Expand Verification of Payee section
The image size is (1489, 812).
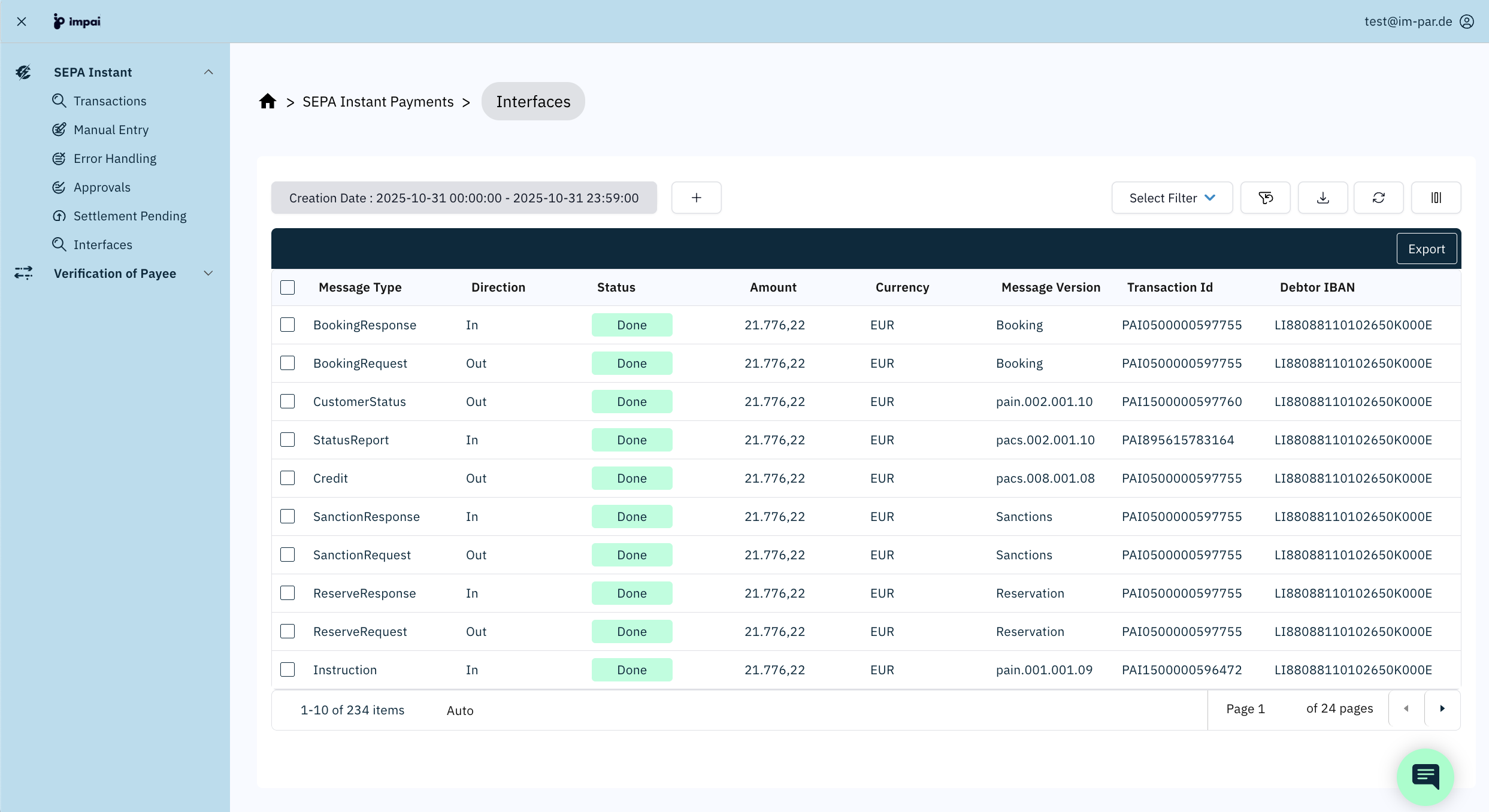(208, 274)
